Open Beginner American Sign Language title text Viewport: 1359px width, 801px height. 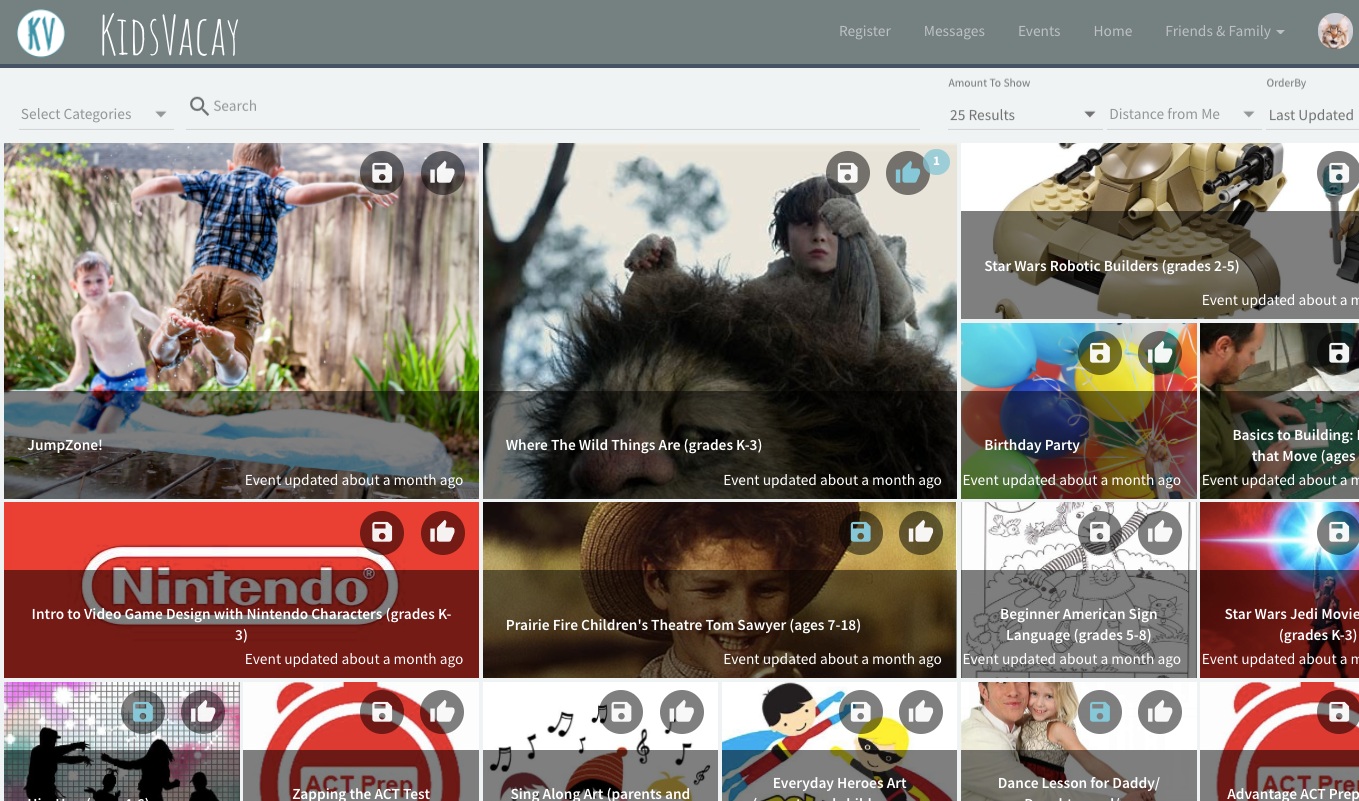[1078, 625]
